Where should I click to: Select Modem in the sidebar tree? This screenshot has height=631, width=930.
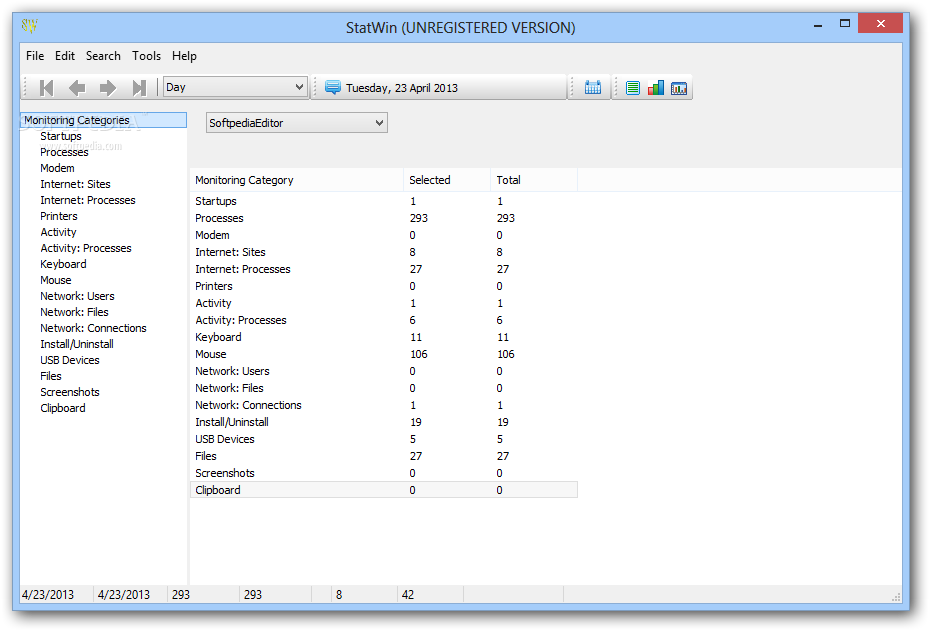[57, 168]
